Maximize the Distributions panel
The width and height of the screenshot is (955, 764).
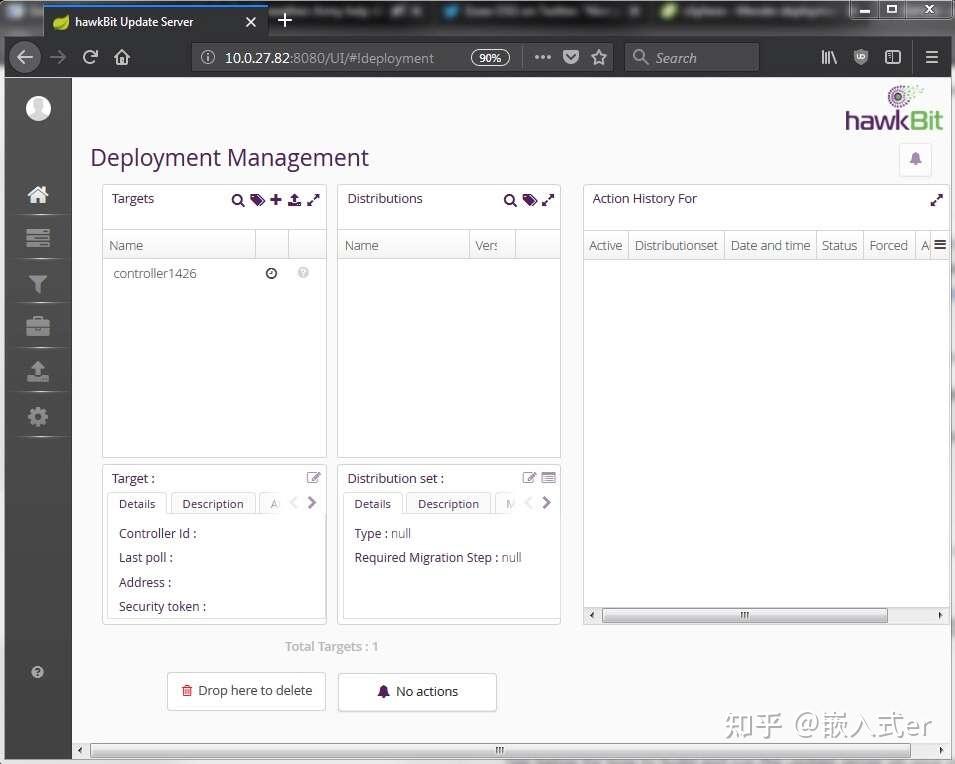[x=547, y=199]
